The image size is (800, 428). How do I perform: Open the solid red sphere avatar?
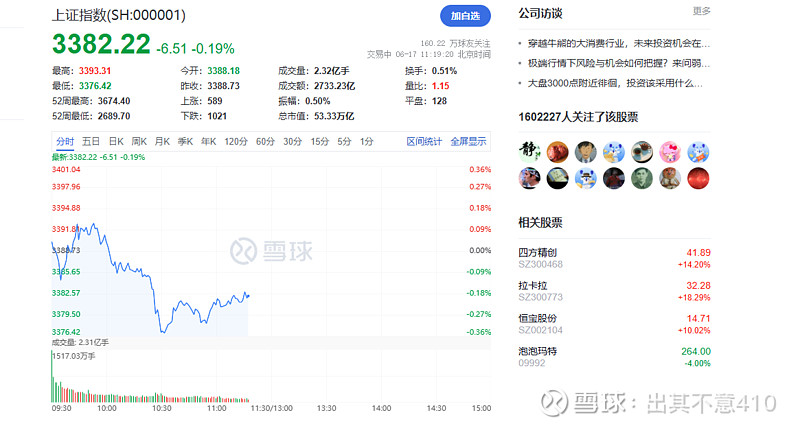click(698, 179)
